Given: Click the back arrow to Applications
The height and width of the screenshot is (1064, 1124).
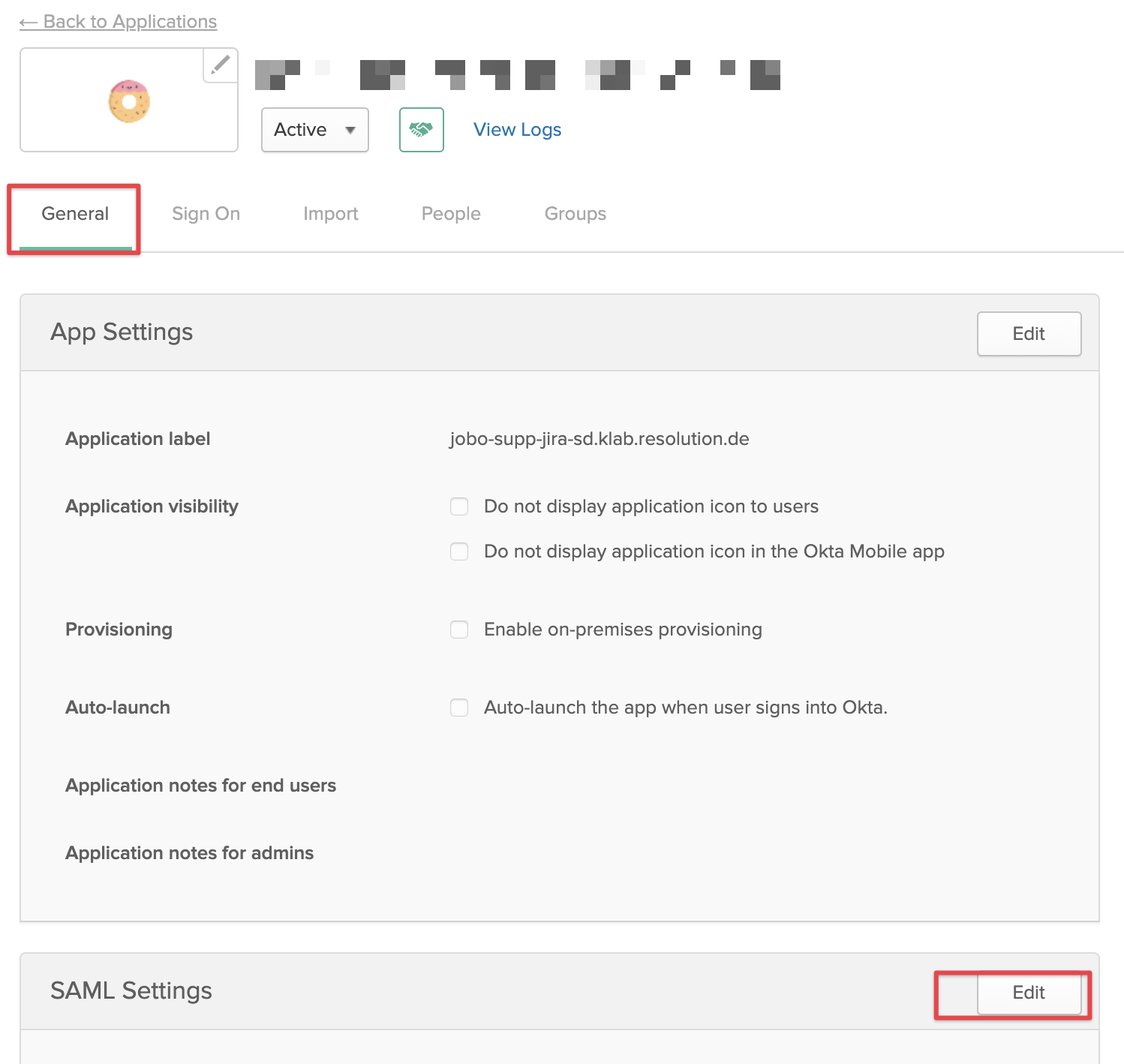Looking at the screenshot, I should [29, 23].
